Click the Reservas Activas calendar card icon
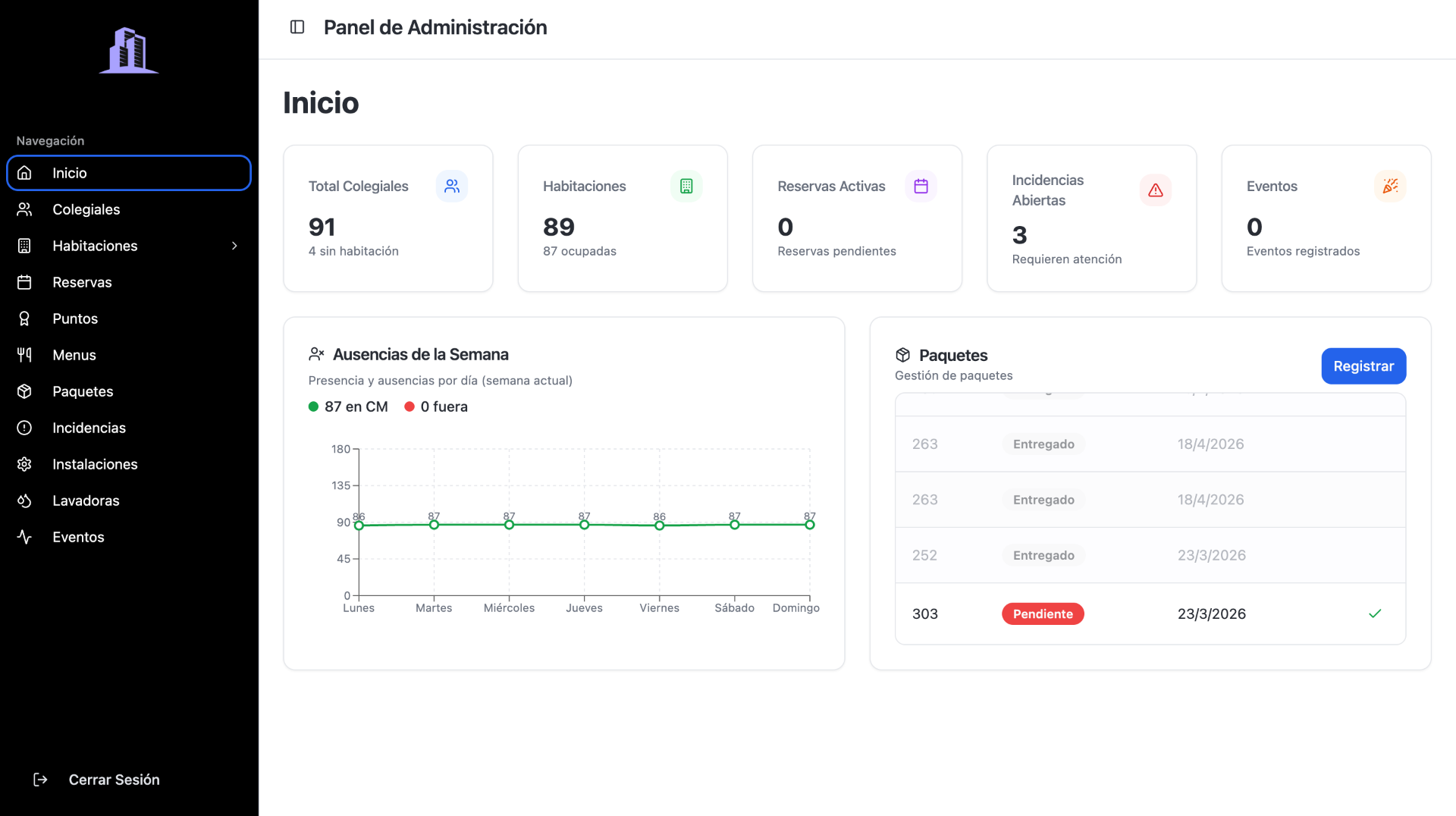Screen dimensions: 1456x816 921,186
